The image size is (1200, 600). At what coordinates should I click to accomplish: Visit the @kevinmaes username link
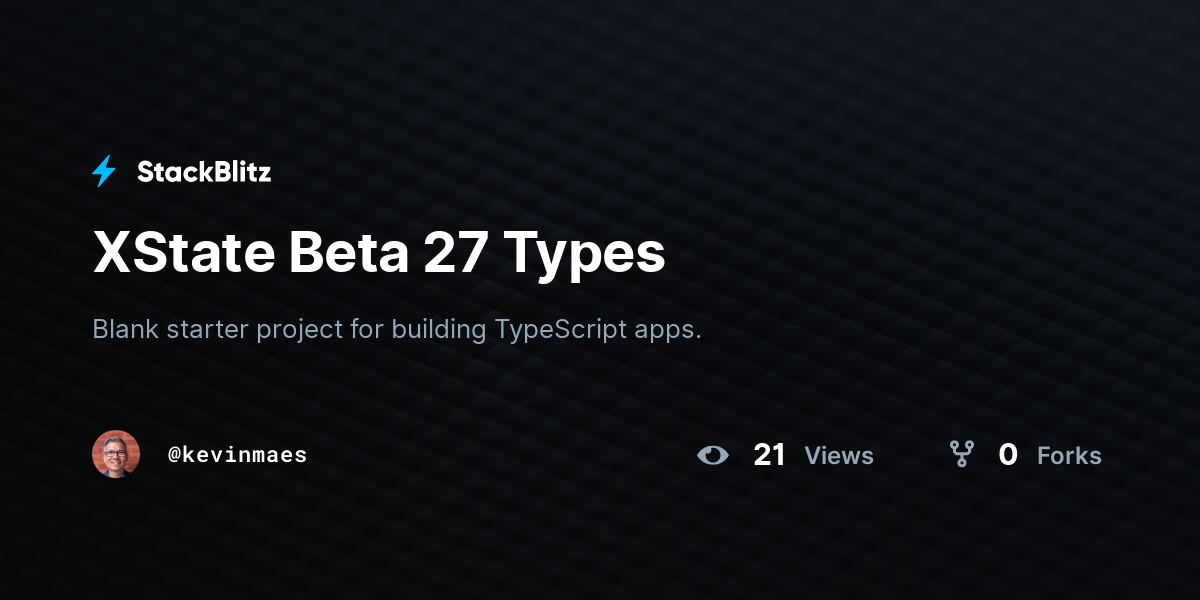[237, 455]
